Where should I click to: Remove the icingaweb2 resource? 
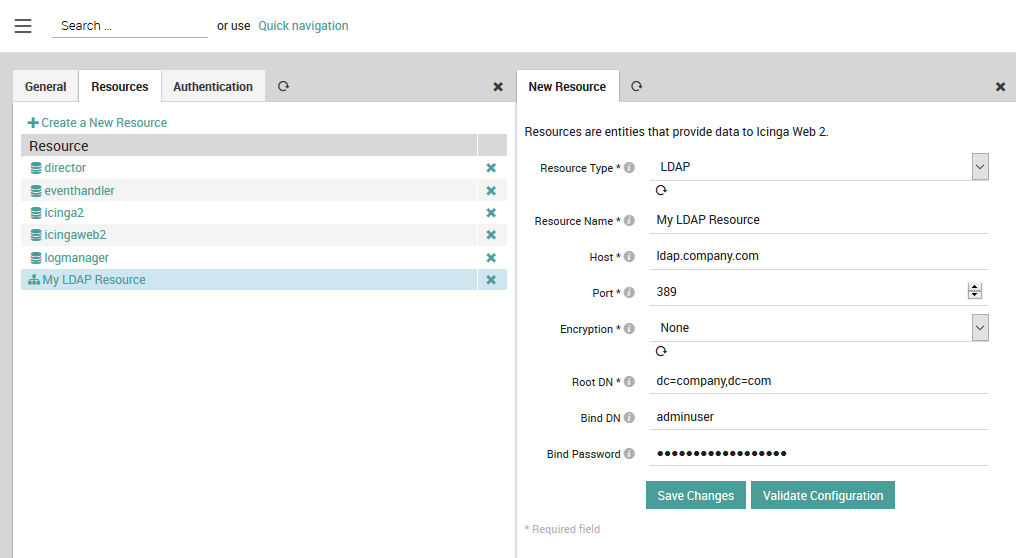491,235
